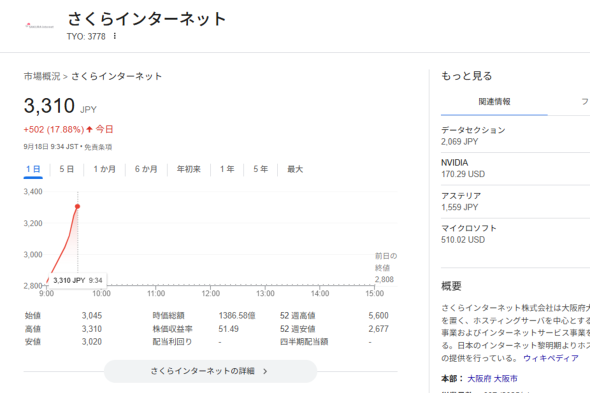This screenshot has height=393, width=590.
Task: Select the 1日 chart range tab
Action: [x=33, y=169]
